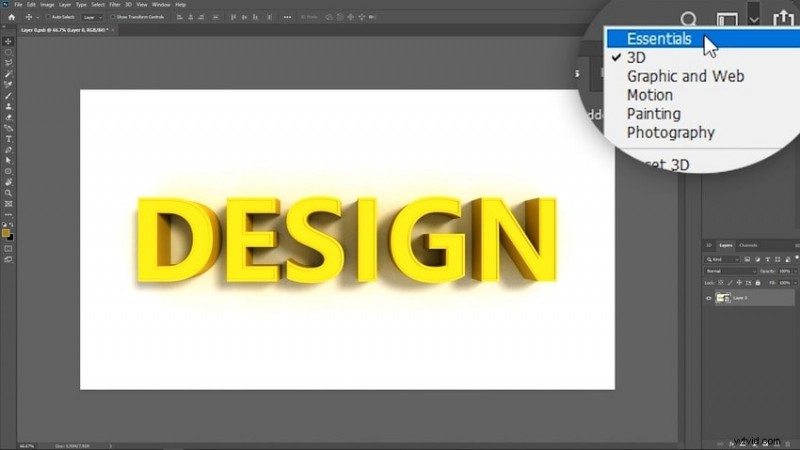Open the Filter menu

[x=115, y=5]
